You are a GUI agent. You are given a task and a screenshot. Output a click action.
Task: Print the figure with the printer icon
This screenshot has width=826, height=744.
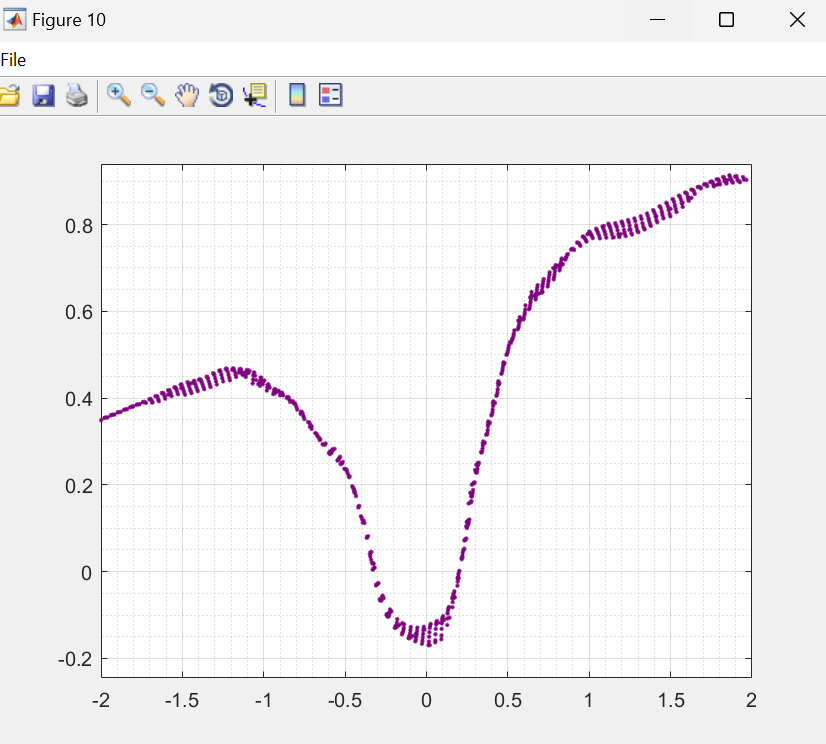pos(77,96)
